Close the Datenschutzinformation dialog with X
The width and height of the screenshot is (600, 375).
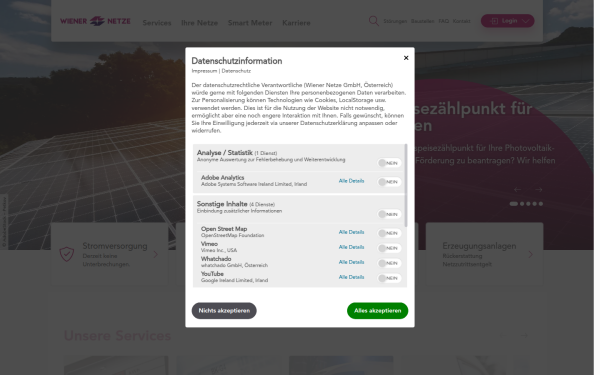[406, 58]
